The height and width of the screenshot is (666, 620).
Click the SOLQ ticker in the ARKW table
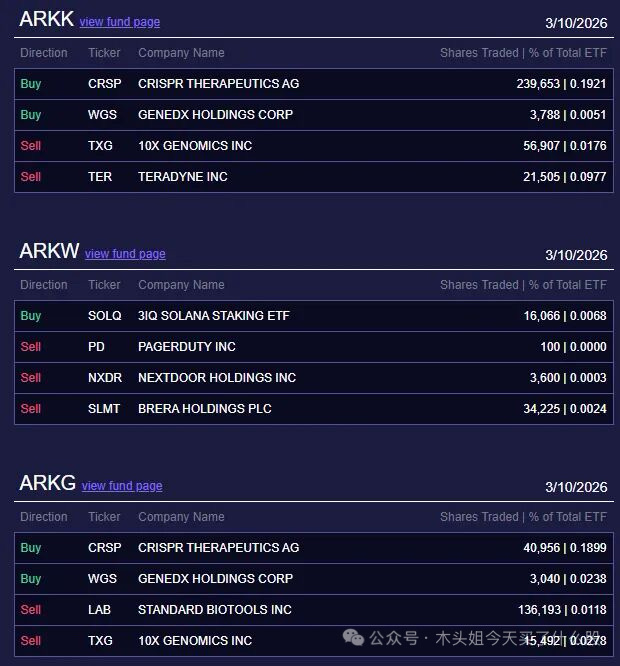(x=105, y=316)
